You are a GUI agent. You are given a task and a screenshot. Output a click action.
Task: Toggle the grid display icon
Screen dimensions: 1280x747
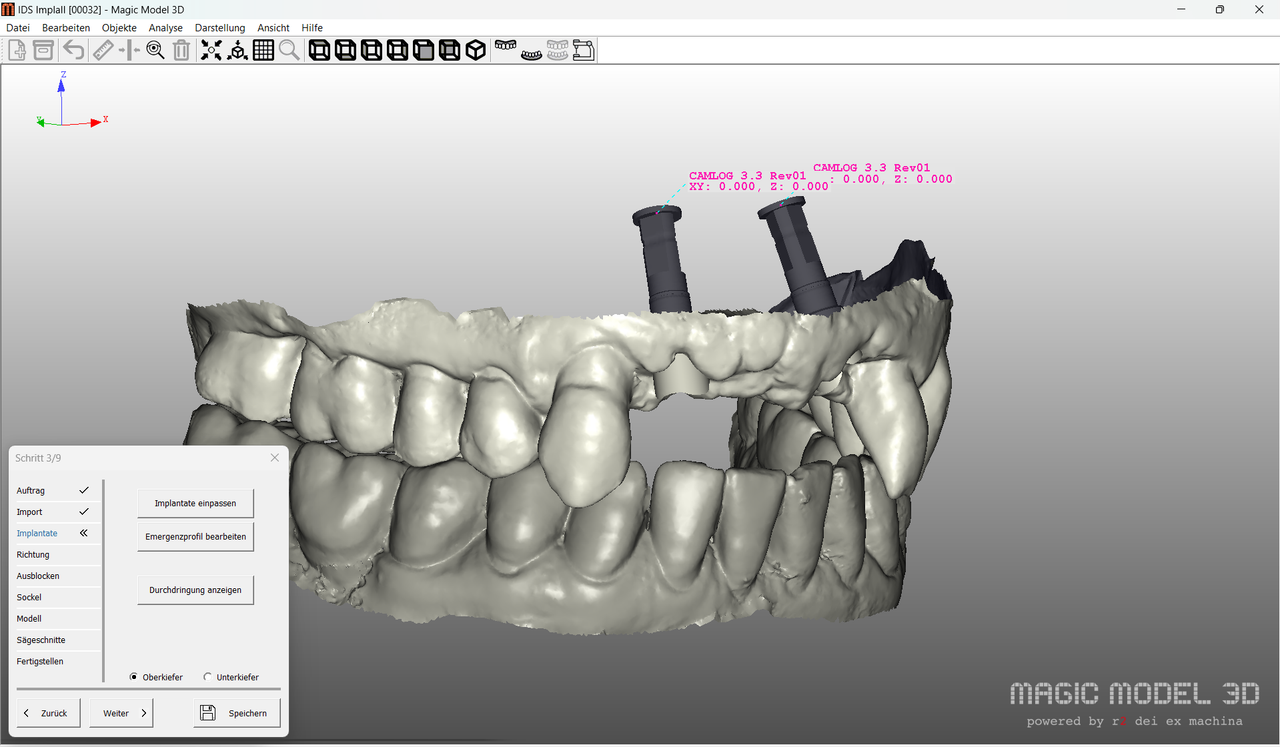pos(263,50)
